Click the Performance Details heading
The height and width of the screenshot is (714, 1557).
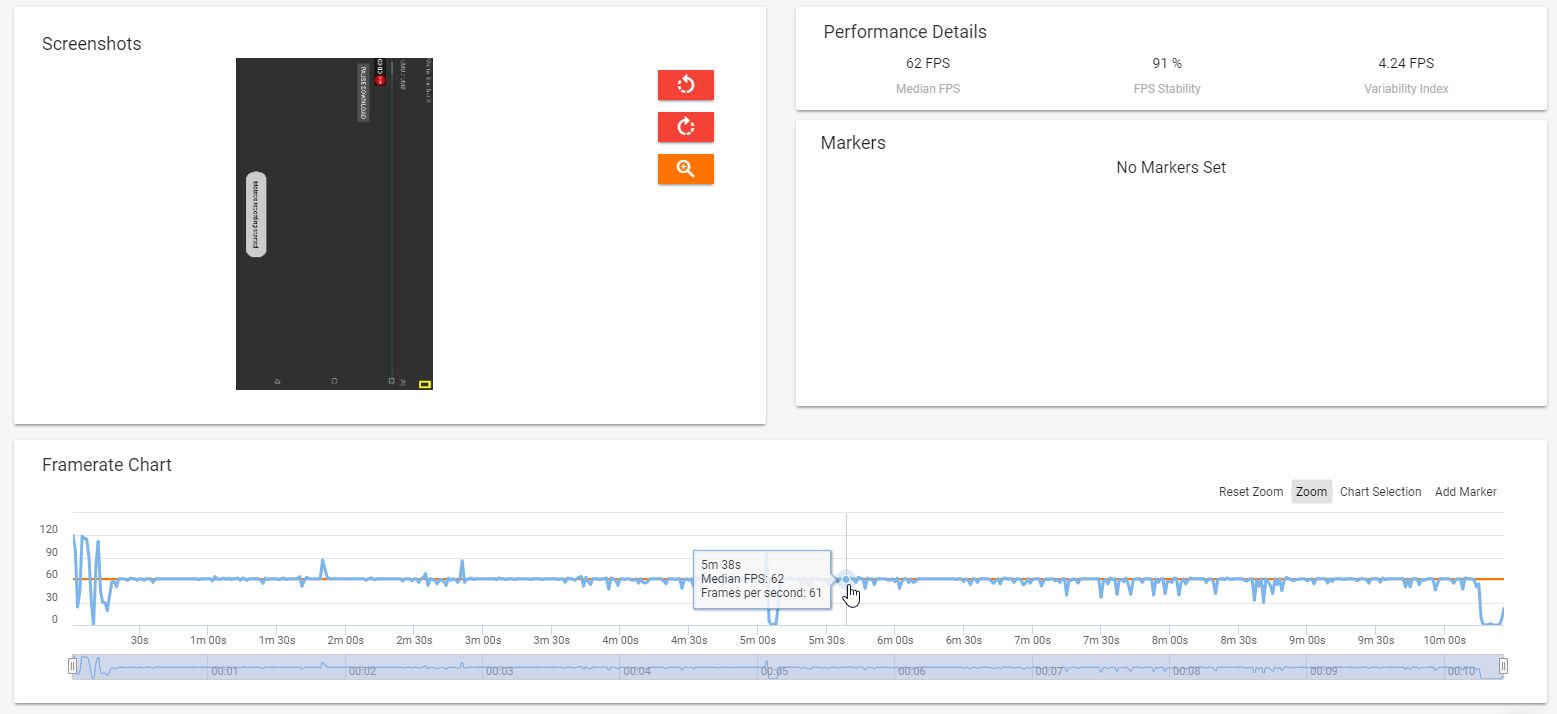905,32
